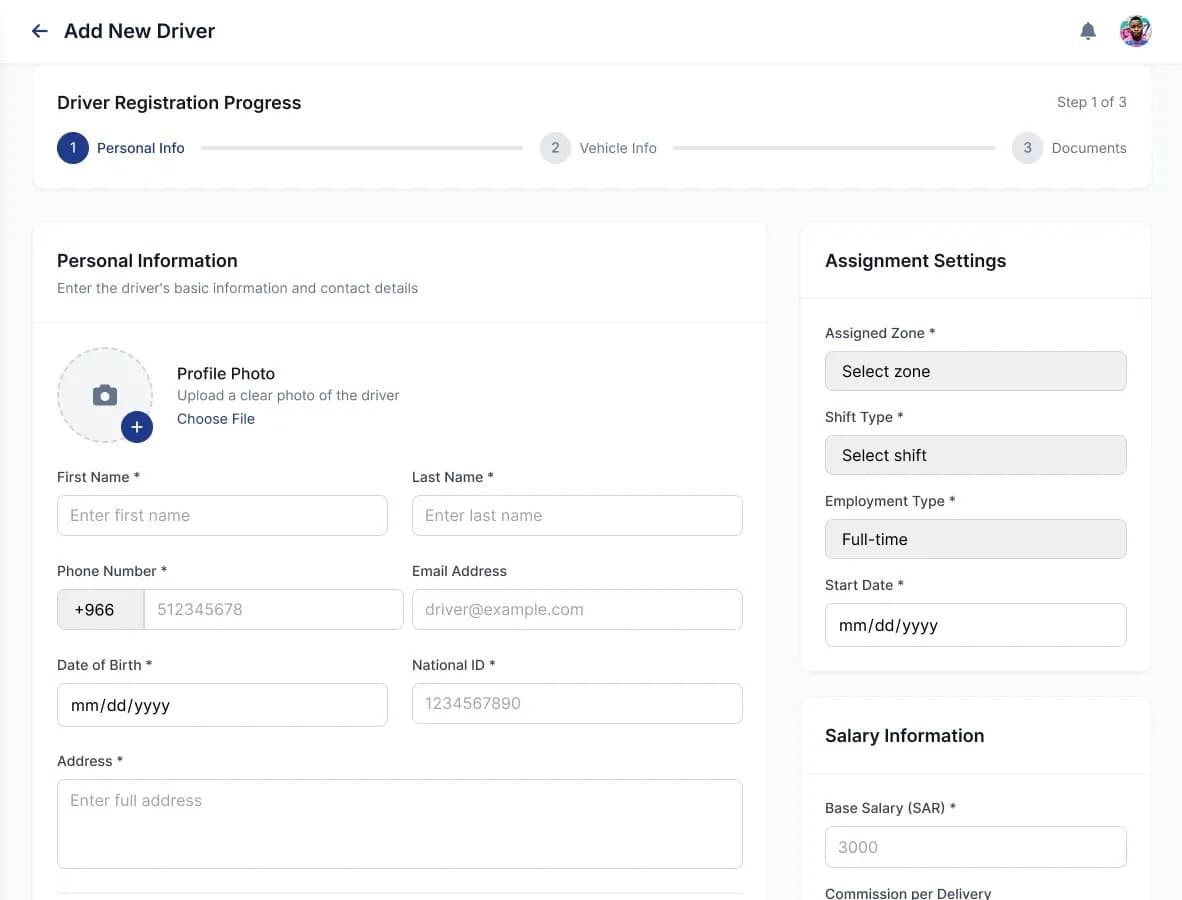Focus the Last Name input
The width and height of the screenshot is (1182, 900).
tap(577, 516)
